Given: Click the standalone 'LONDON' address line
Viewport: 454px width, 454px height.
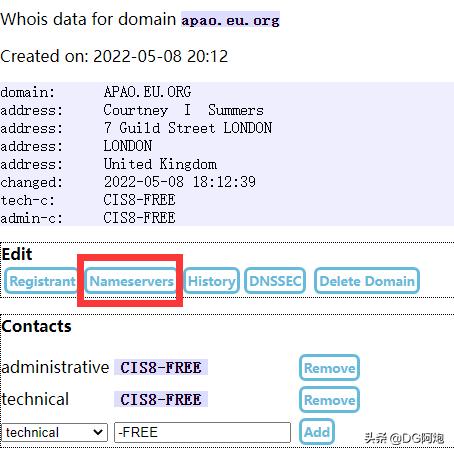Looking at the screenshot, I should (x=128, y=146).
